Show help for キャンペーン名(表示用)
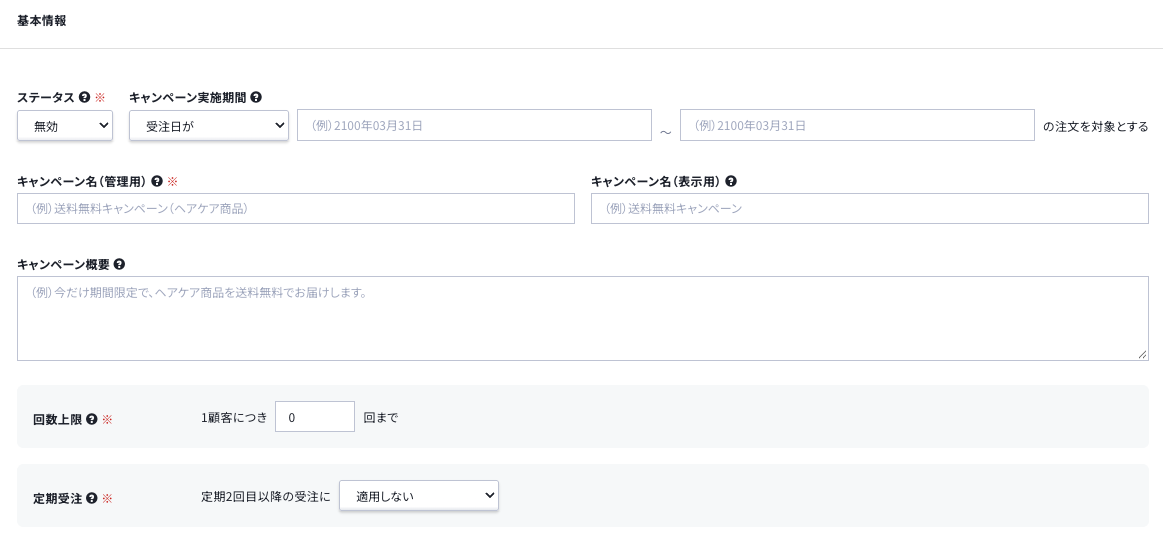1163x536 pixels. pyautogui.click(x=731, y=181)
